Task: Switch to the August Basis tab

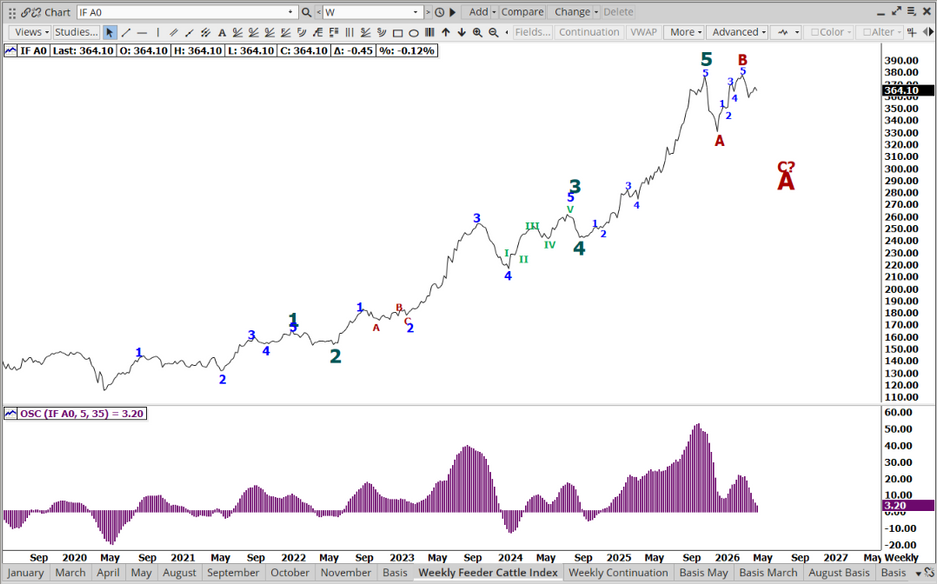Action: pyautogui.click(x=838, y=573)
